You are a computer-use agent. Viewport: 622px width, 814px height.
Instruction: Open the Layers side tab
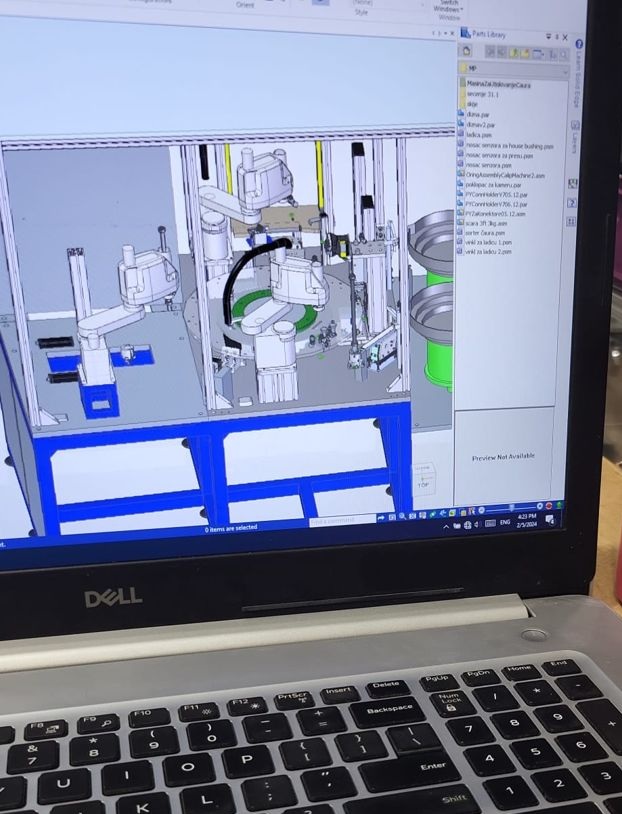point(575,138)
